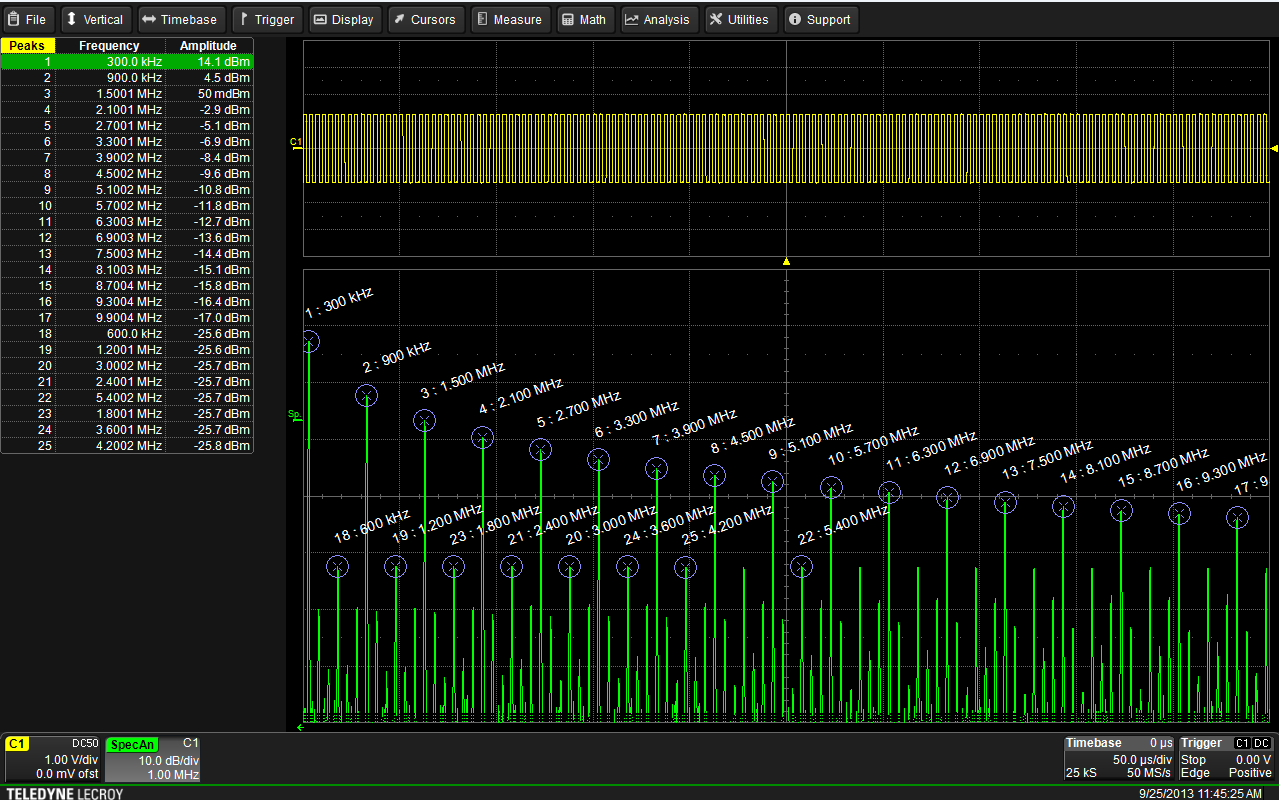
Task: Click the yellow C1 trace label
Action: click(x=295, y=143)
